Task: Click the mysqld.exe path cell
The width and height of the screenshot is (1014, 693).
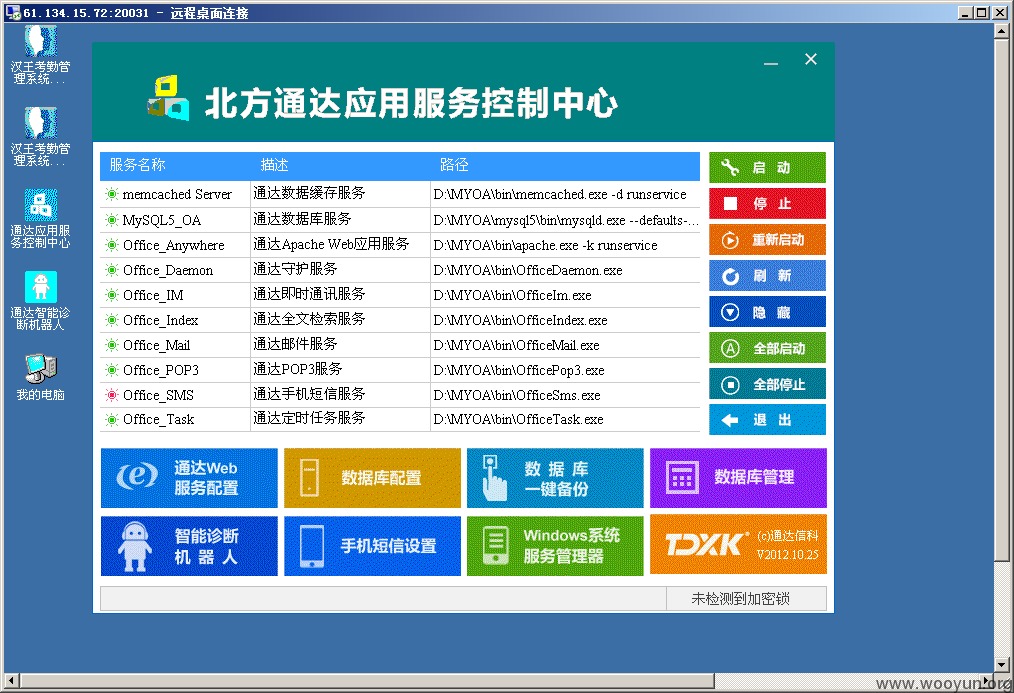Action: coord(566,220)
